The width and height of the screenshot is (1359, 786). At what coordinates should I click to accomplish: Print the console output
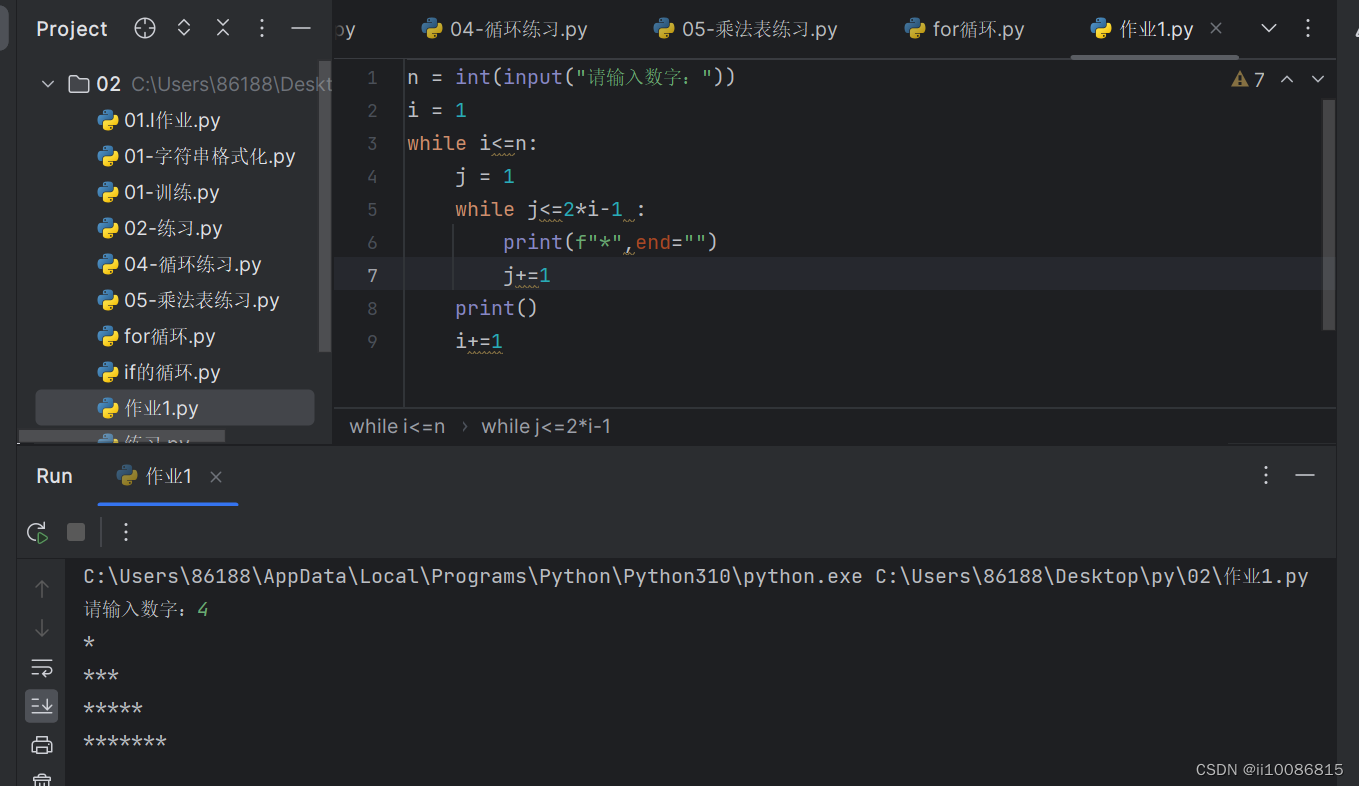[41, 744]
